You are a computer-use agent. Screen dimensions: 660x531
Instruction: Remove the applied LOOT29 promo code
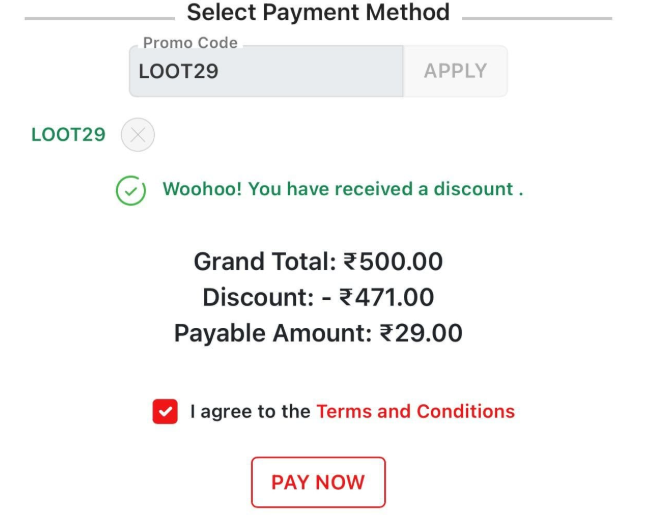coord(138,135)
